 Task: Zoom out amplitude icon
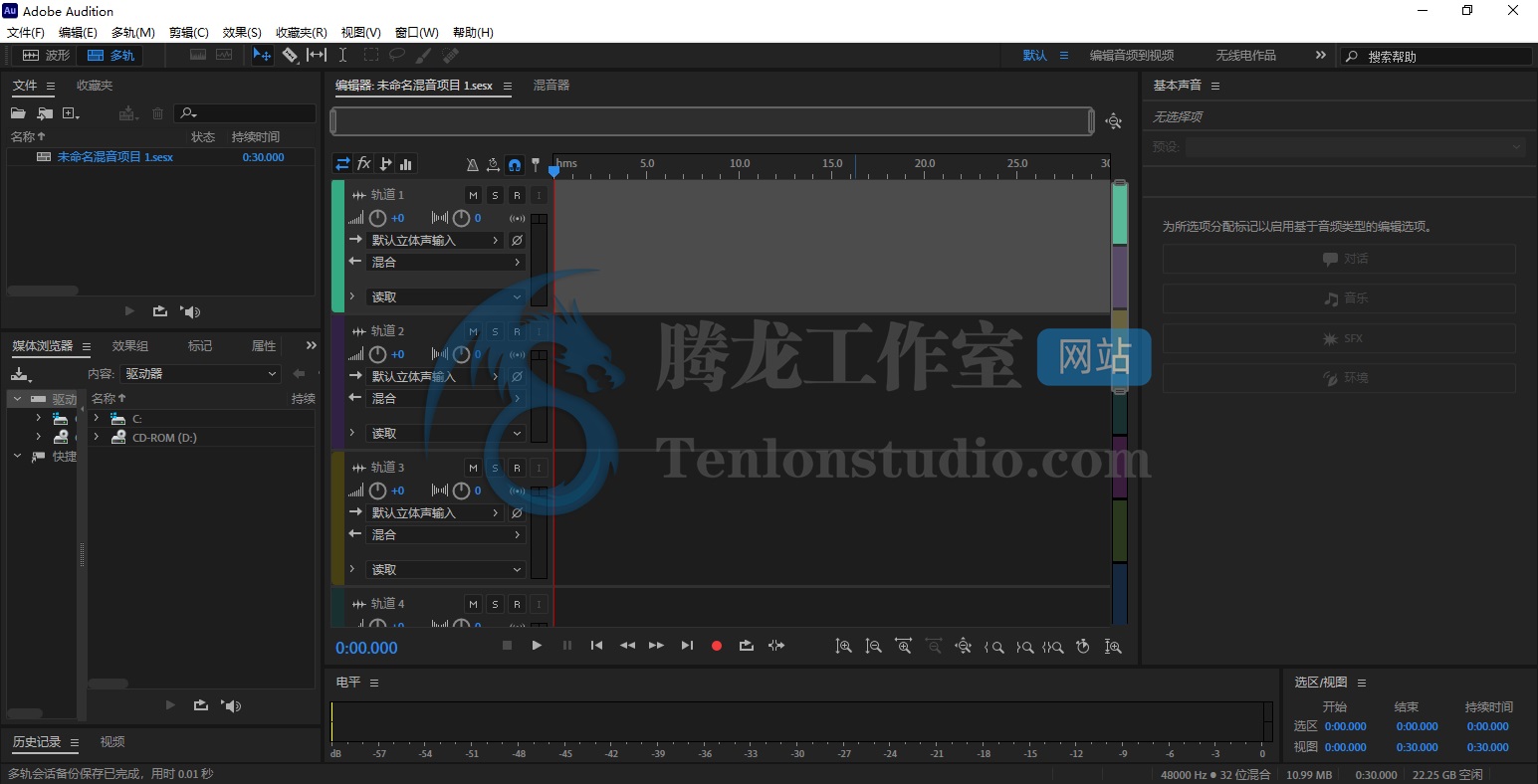coord(873,647)
